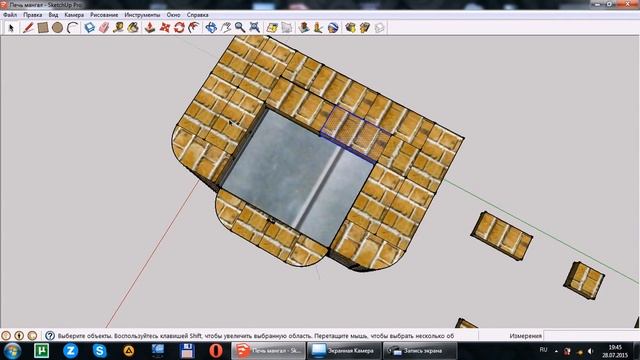Open the Photo Textures tool
Screen dimensions: 640x360
pyautogui.click(x=318, y=28)
